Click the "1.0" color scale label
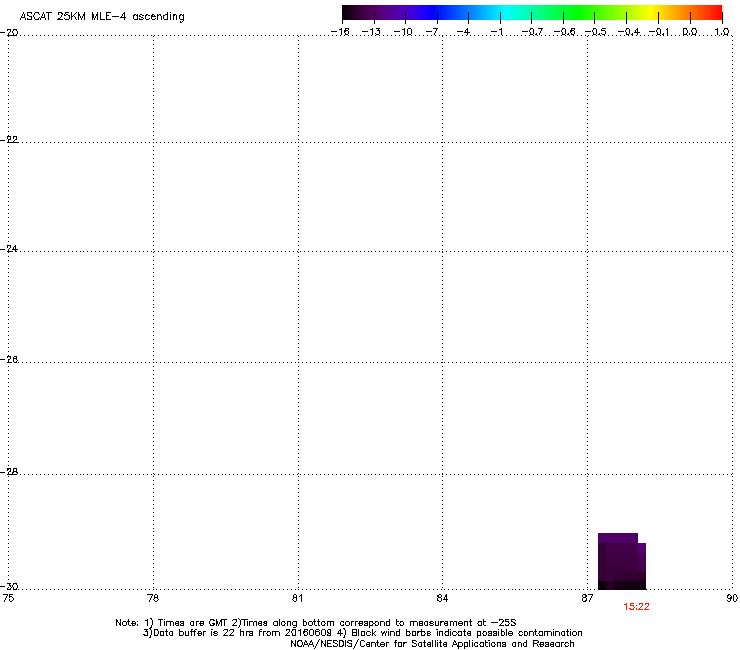Screen dimensions: 740x650 pyautogui.click(x=722, y=32)
